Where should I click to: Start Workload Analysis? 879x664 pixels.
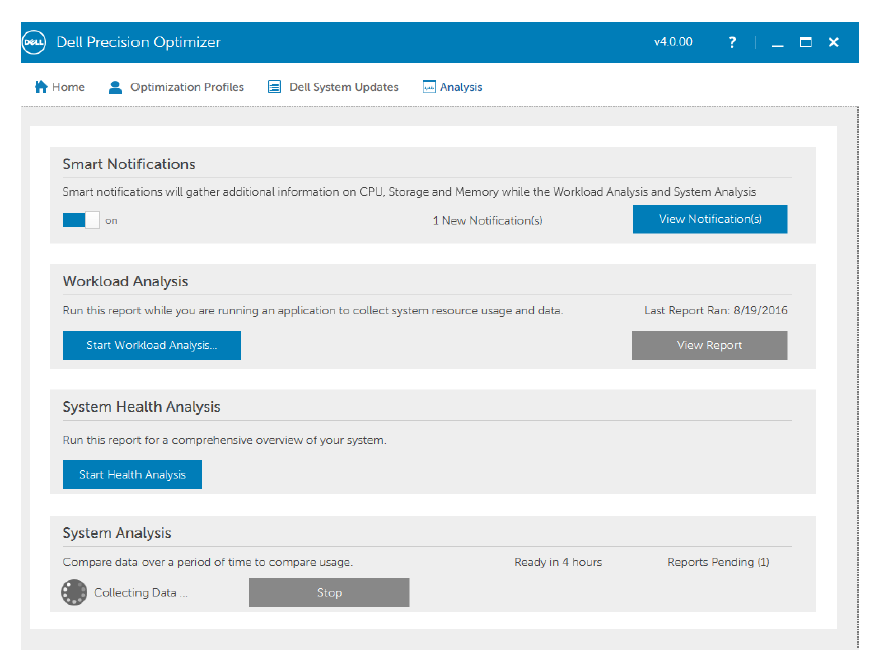(x=151, y=345)
